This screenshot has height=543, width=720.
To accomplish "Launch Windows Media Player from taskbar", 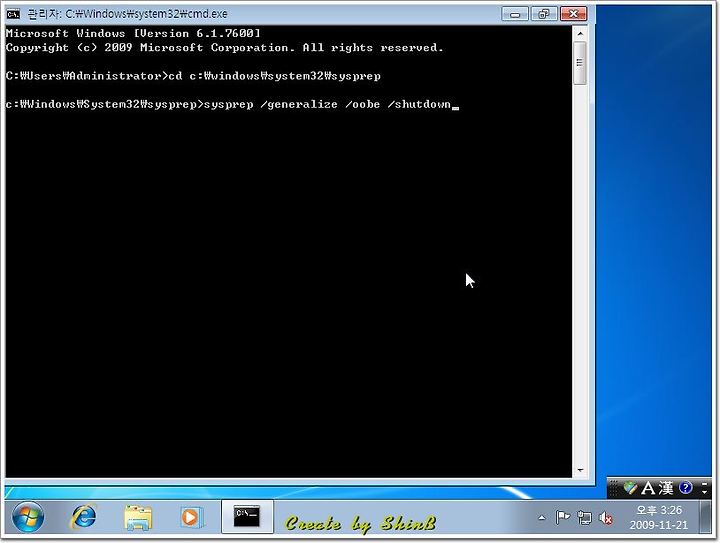I will (191, 517).
